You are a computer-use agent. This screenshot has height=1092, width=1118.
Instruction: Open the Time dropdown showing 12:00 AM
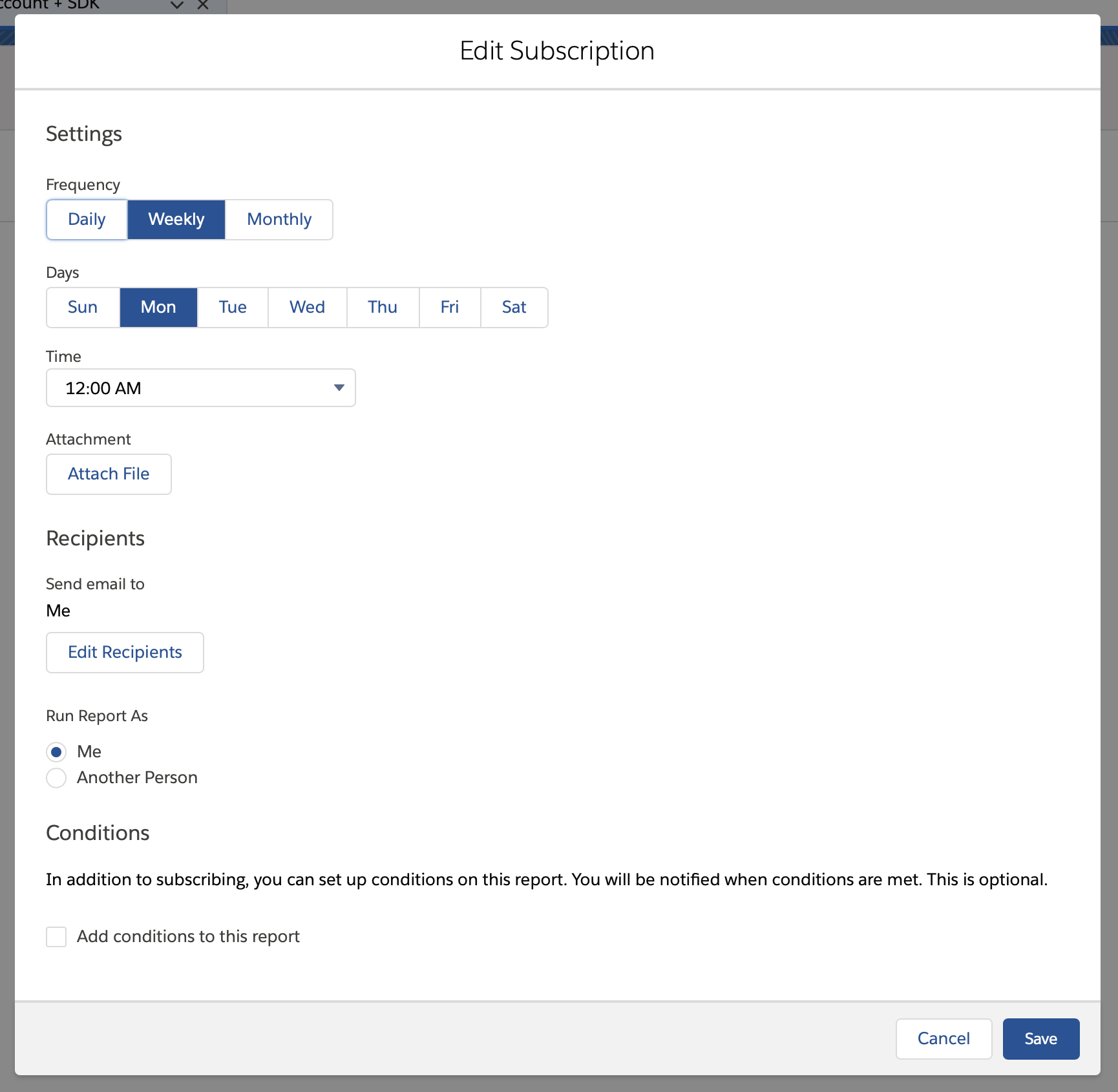pos(201,388)
